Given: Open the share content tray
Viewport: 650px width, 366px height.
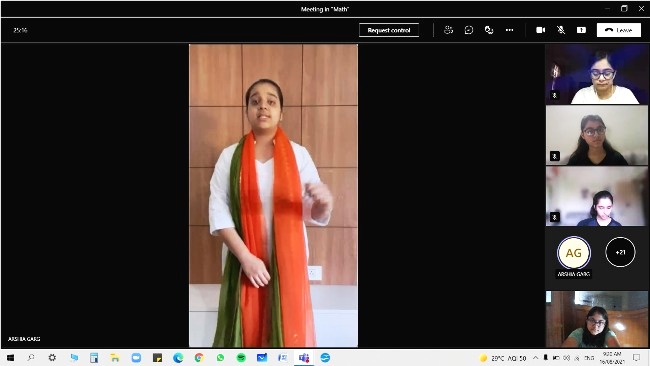Looking at the screenshot, I should pos(581,30).
